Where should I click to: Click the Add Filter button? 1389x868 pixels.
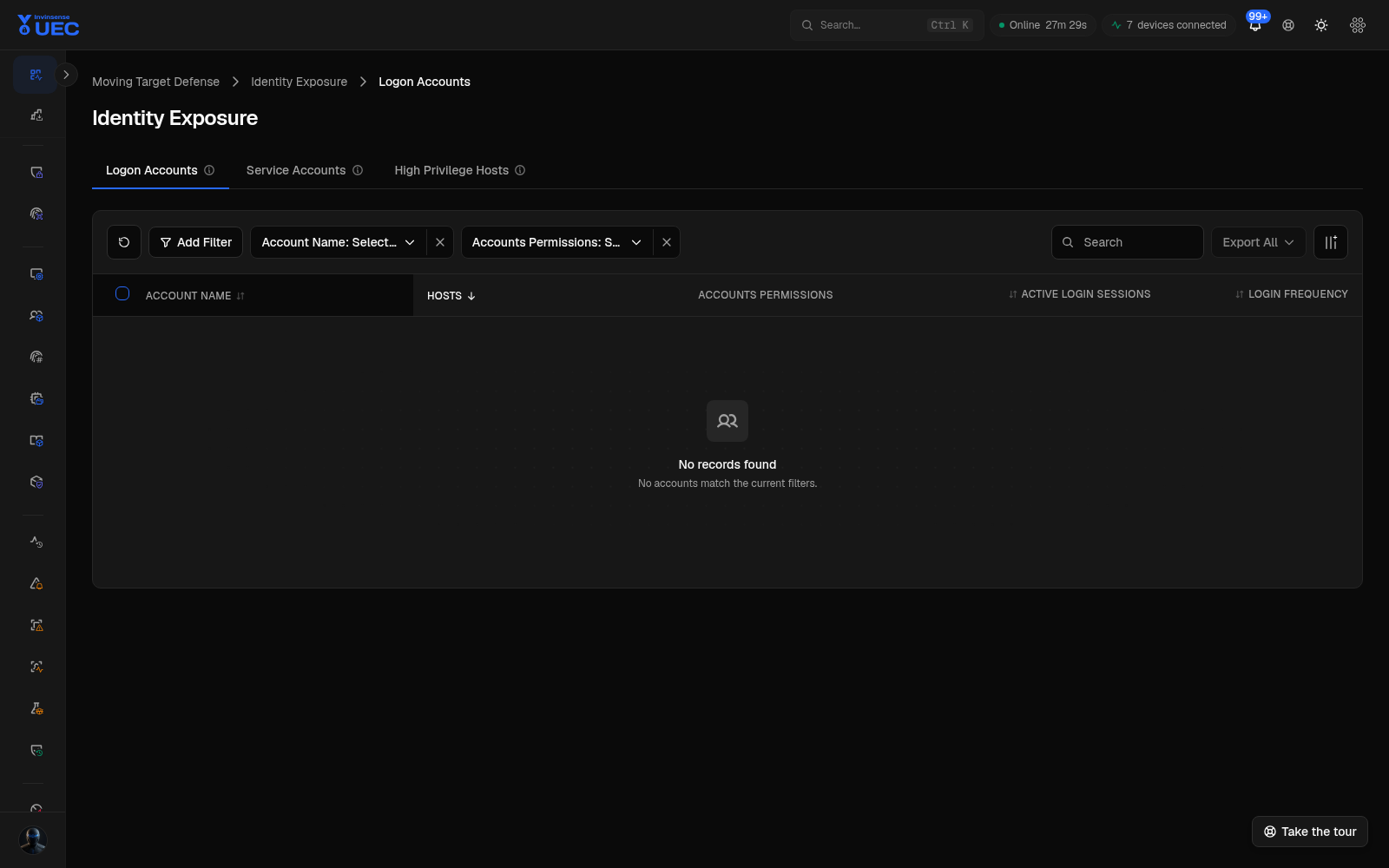coord(196,242)
